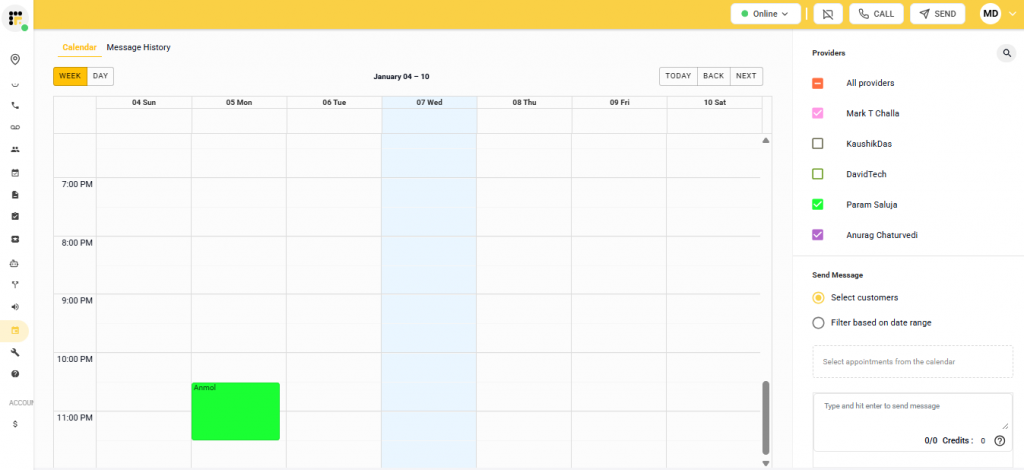Viewport: 1024px width, 470px height.
Task: Click the 04 Sun column header
Action: pos(144,103)
